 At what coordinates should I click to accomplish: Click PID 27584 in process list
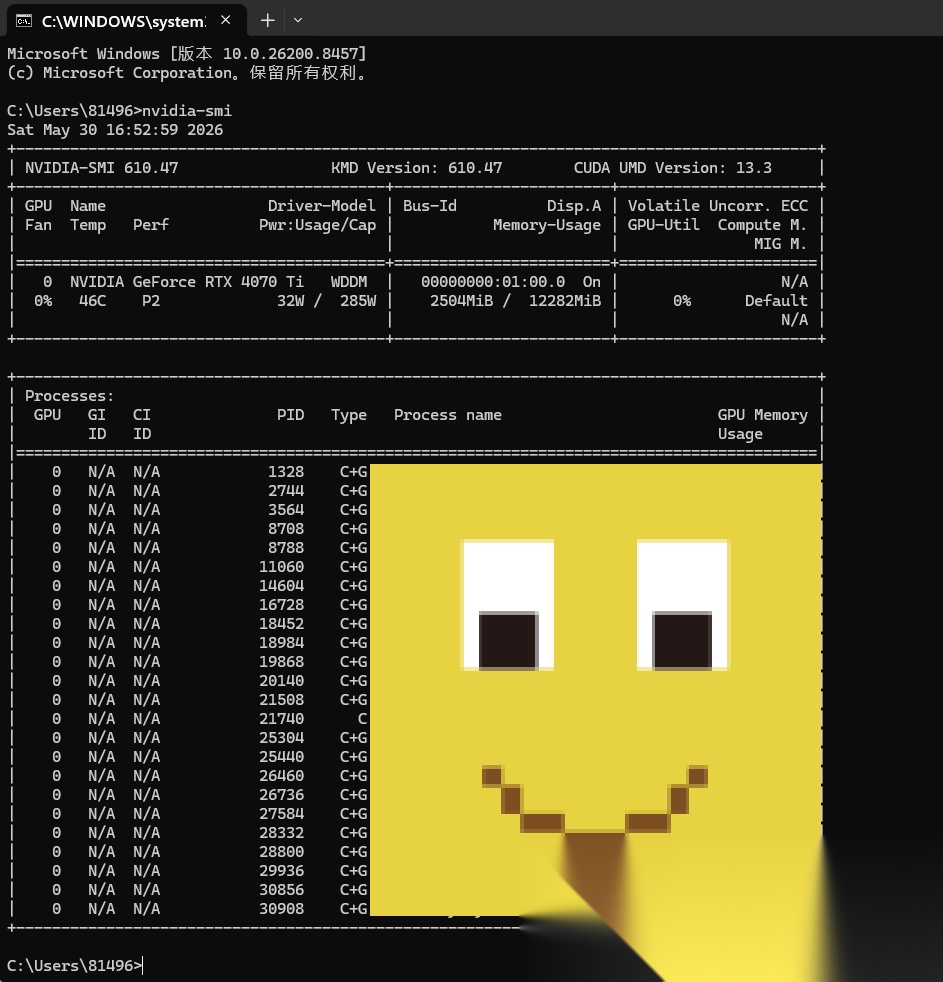pos(282,814)
